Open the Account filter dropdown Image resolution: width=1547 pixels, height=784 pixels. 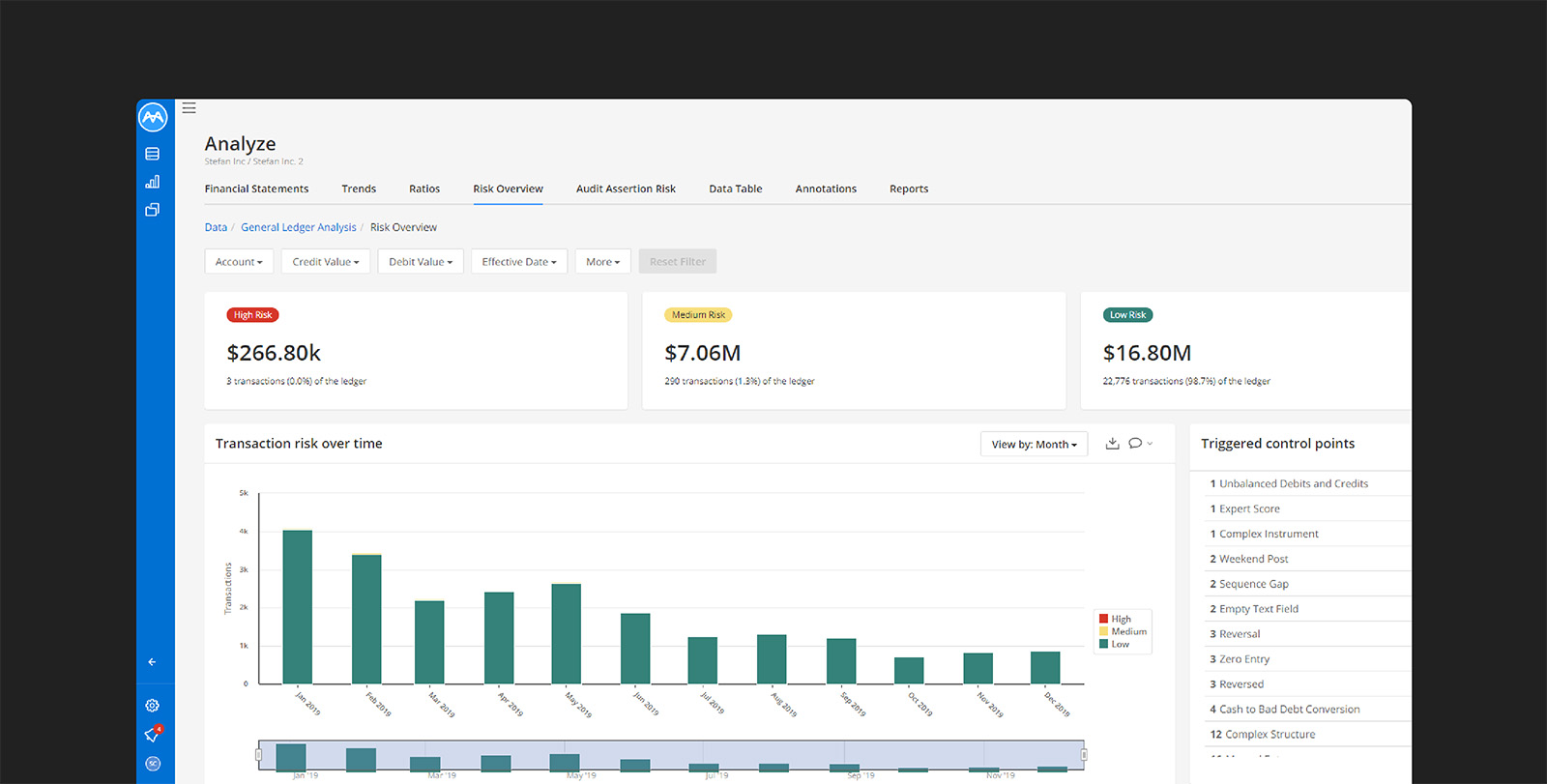(x=239, y=262)
